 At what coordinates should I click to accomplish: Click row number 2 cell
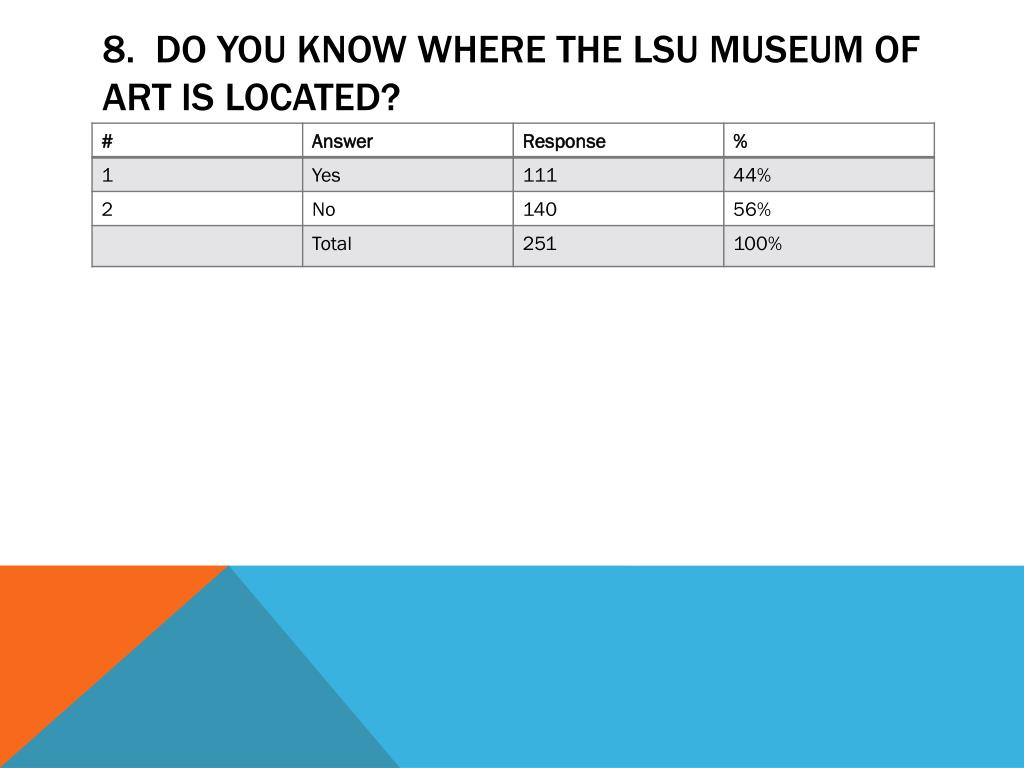click(x=197, y=209)
